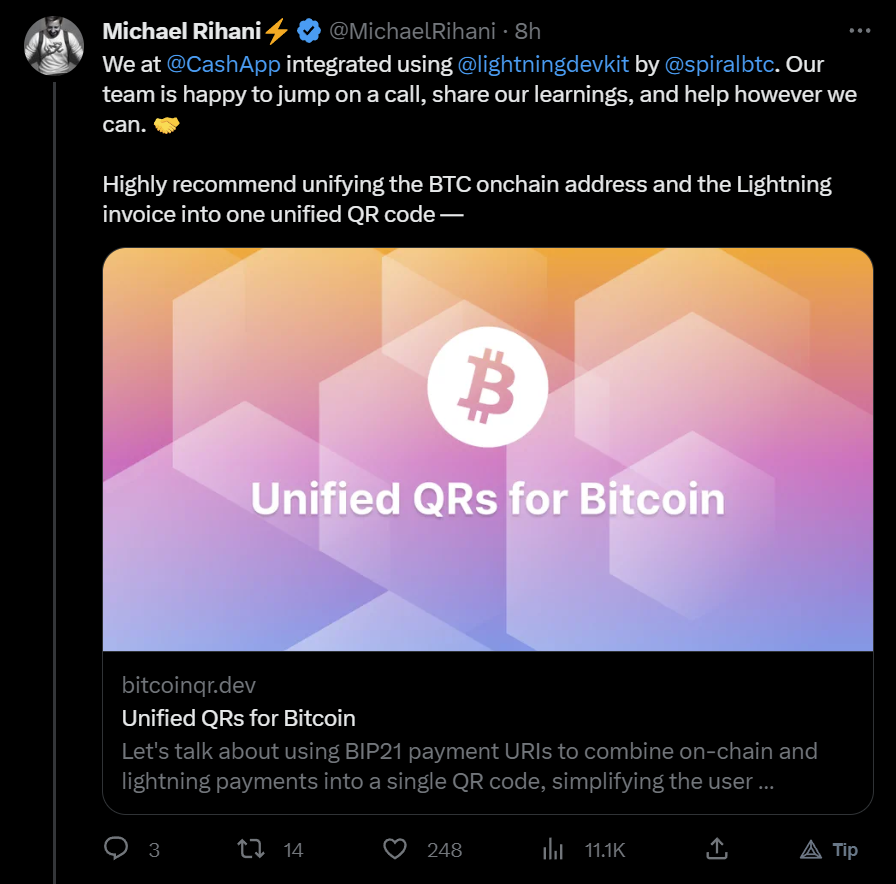Open tweet analytics bar chart icon
The width and height of the screenshot is (896, 884).
[x=553, y=849]
